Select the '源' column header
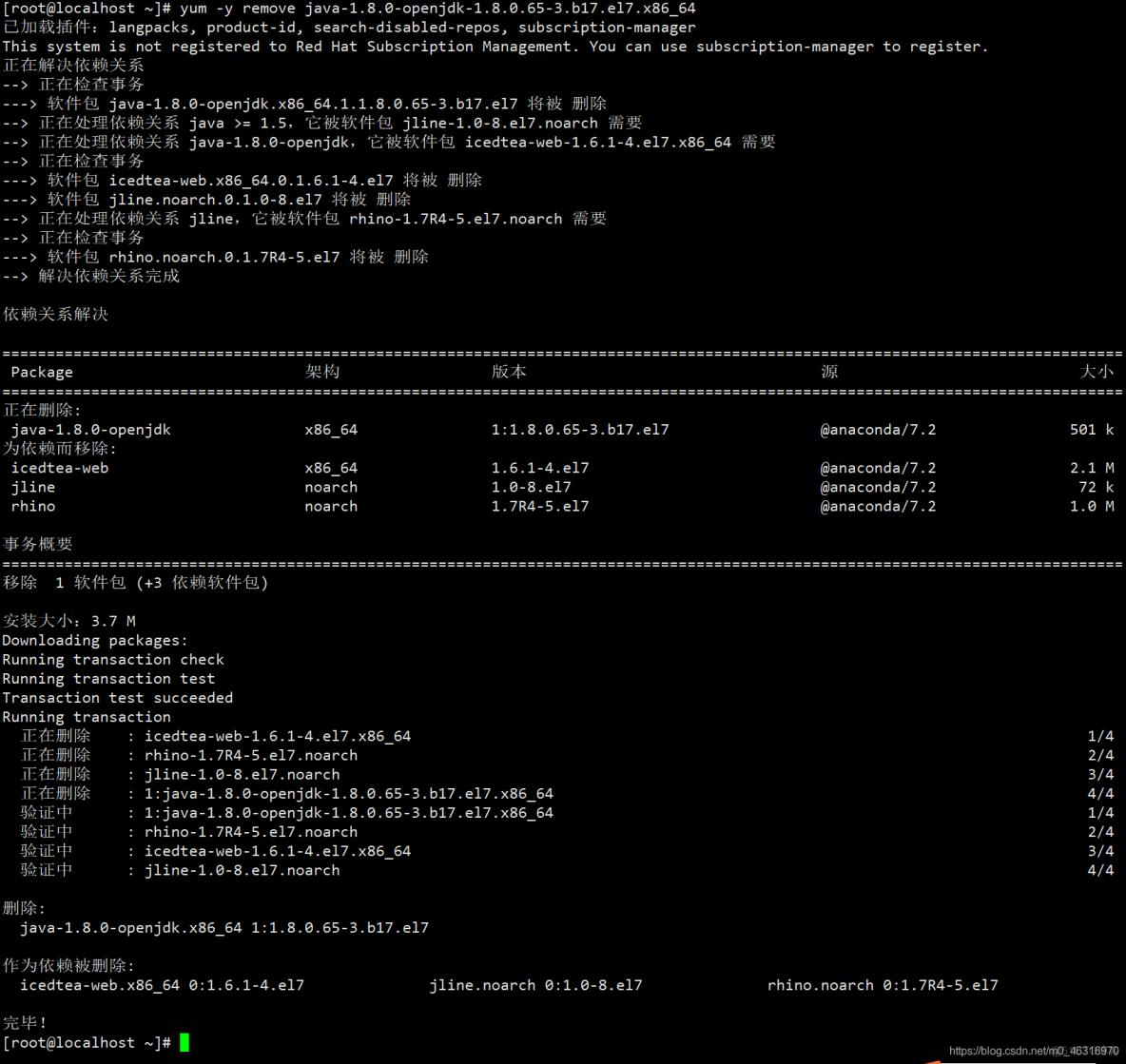 829,372
